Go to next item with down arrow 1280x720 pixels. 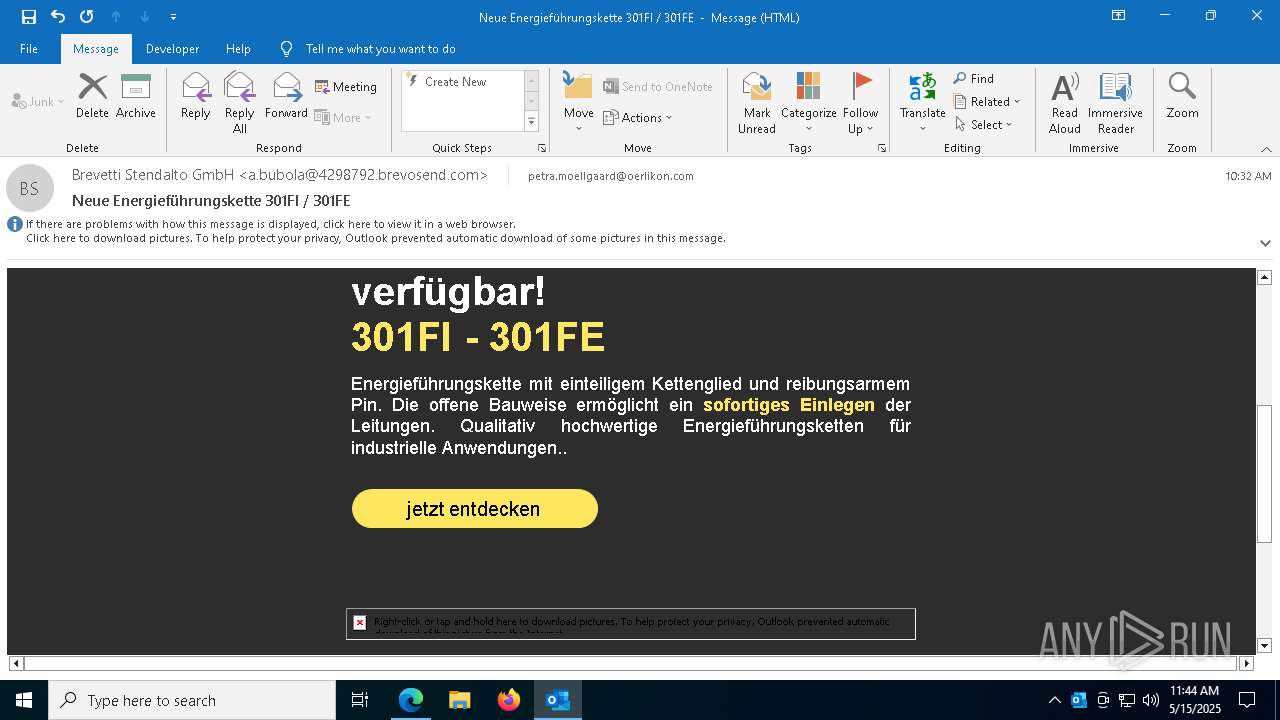[x=145, y=17]
